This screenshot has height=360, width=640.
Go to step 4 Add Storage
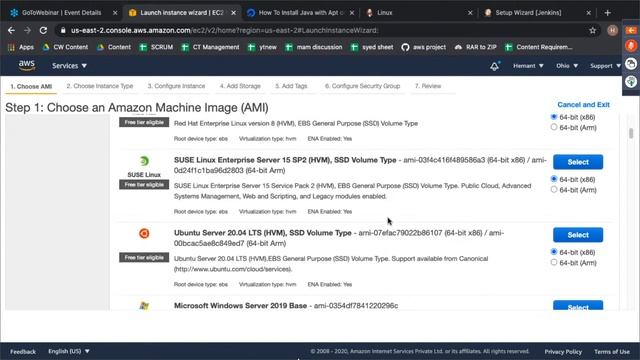tap(240, 86)
